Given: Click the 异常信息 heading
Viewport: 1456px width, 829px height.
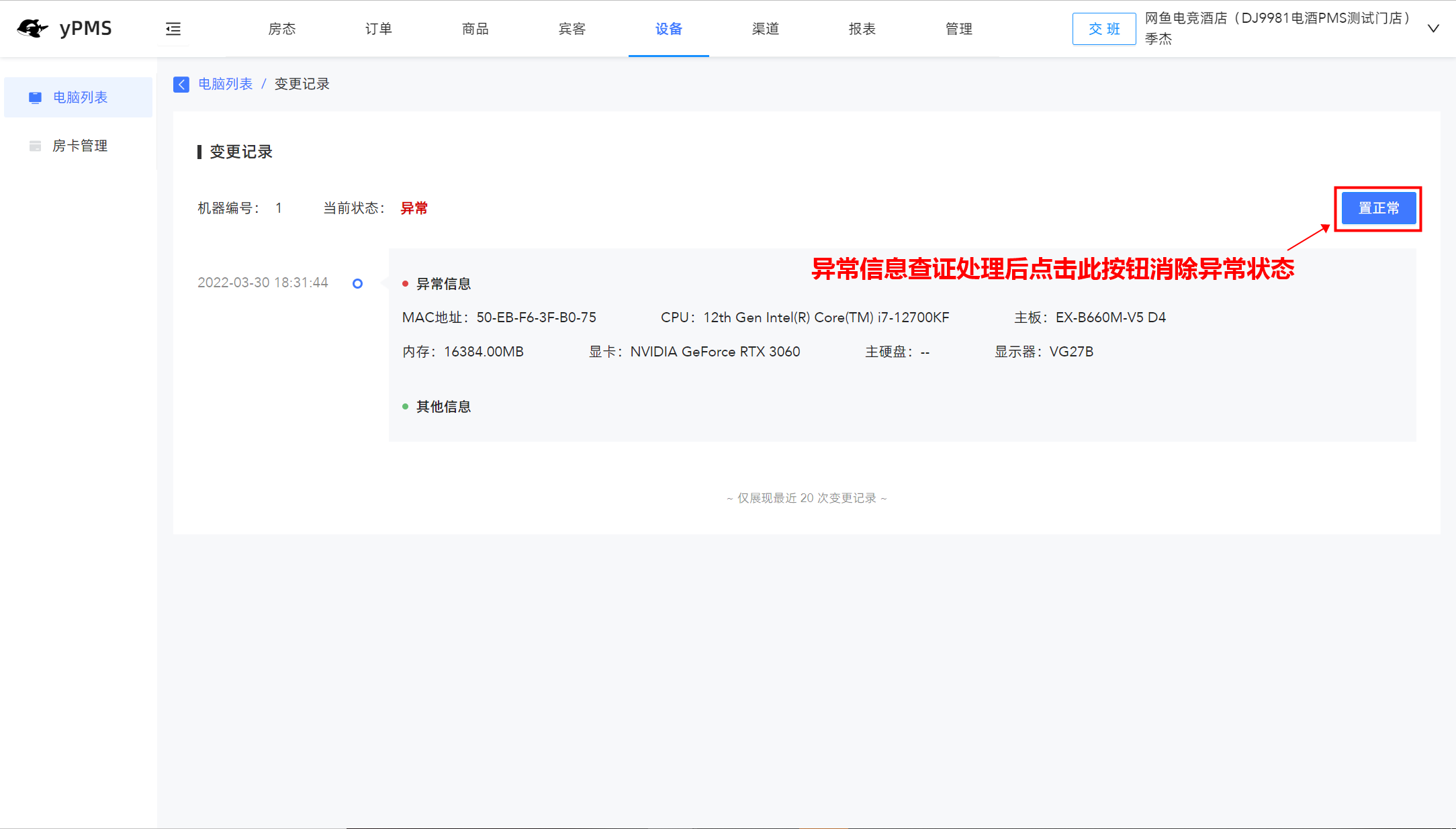Looking at the screenshot, I should 443,284.
